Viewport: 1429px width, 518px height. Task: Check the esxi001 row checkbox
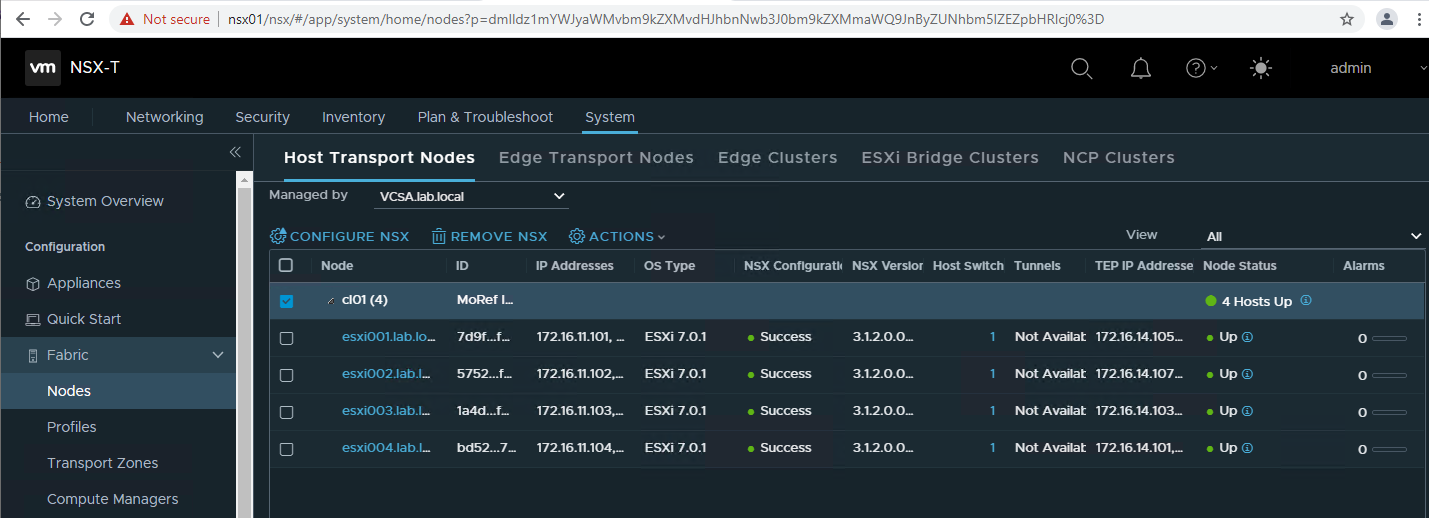pos(286,339)
